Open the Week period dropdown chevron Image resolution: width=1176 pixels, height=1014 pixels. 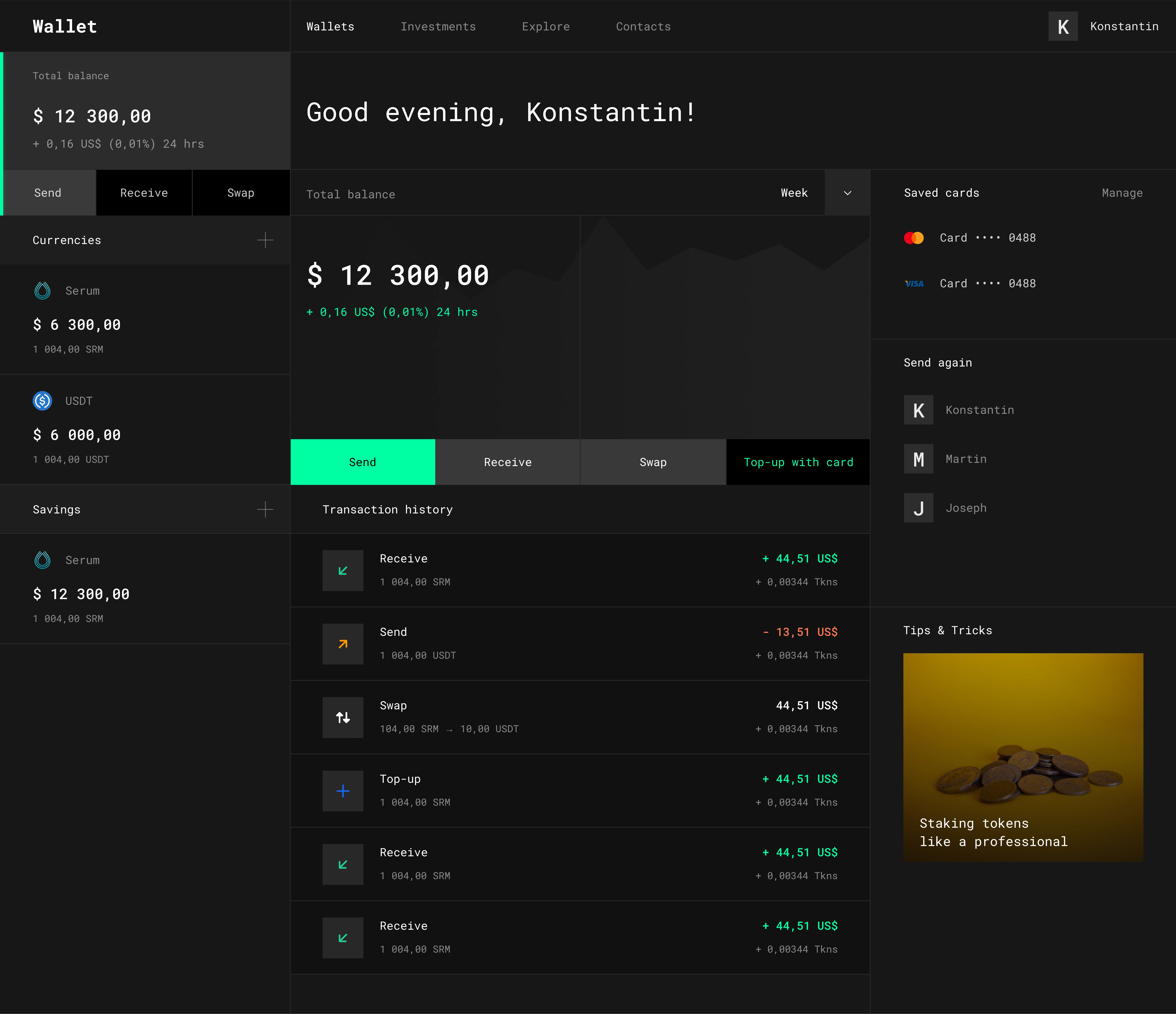847,193
